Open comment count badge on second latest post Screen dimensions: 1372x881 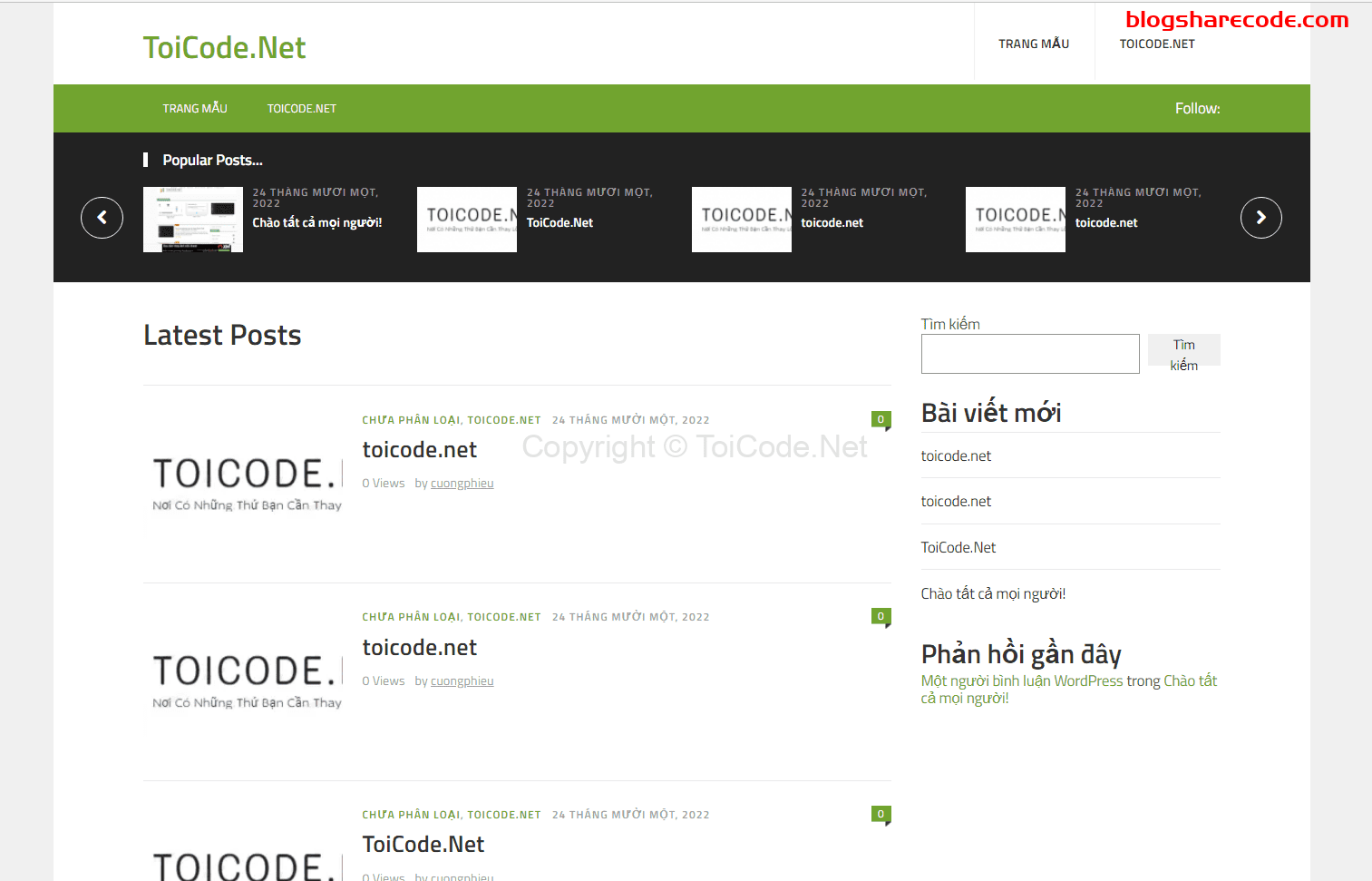click(881, 617)
